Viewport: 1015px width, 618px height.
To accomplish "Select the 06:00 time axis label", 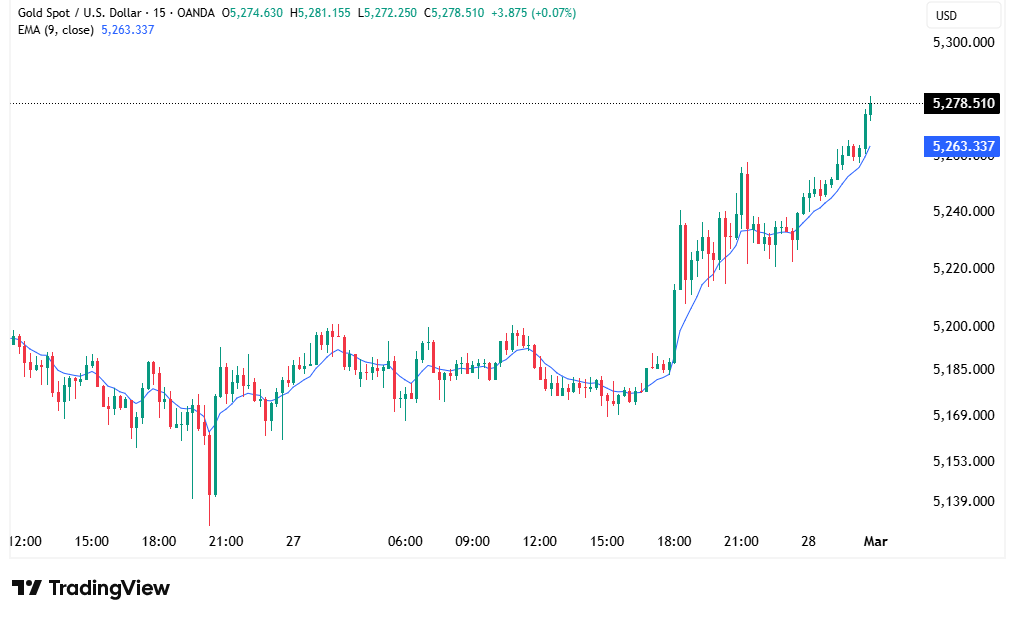I will (x=405, y=541).
